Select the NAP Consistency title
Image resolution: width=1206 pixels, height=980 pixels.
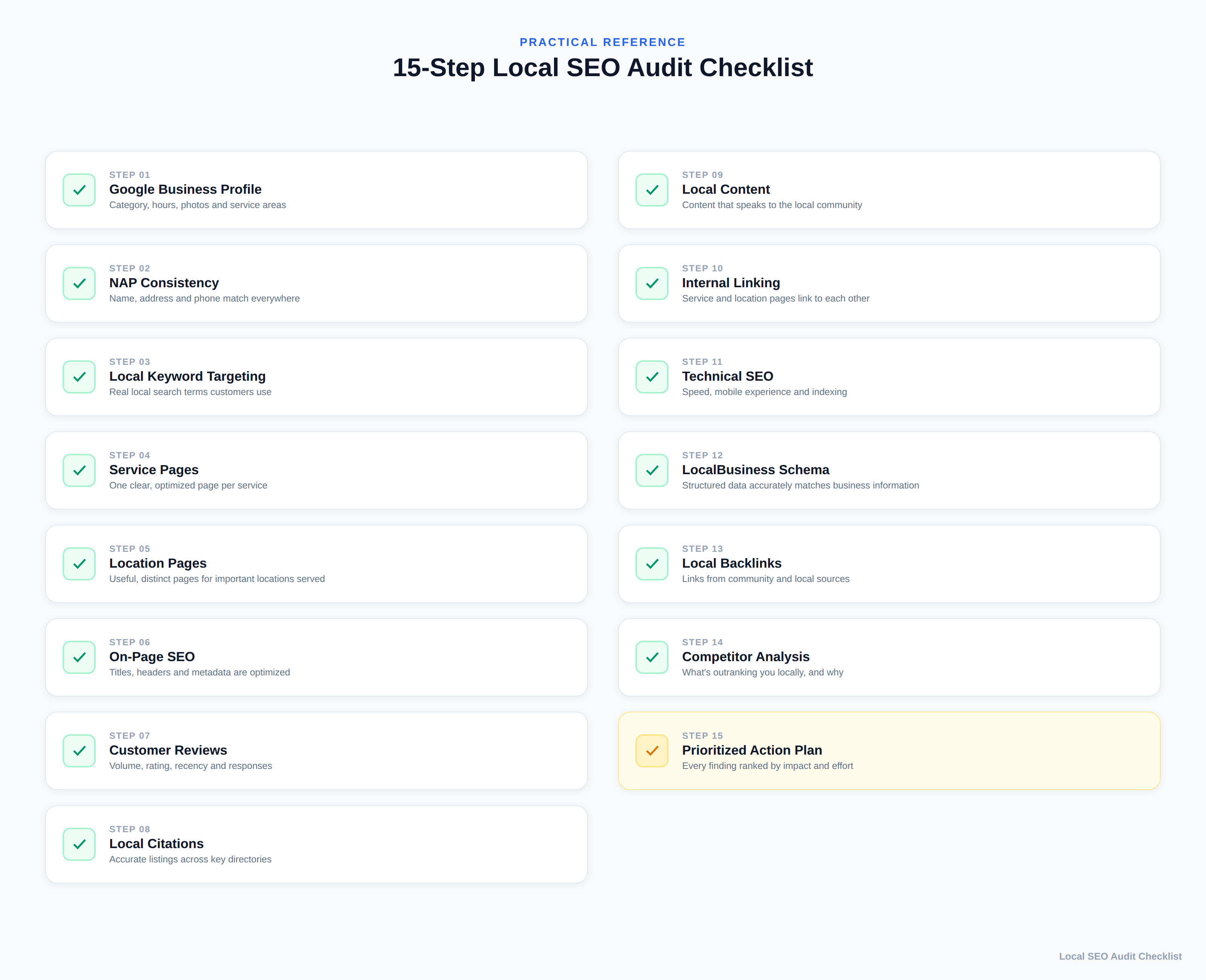pyautogui.click(x=164, y=283)
